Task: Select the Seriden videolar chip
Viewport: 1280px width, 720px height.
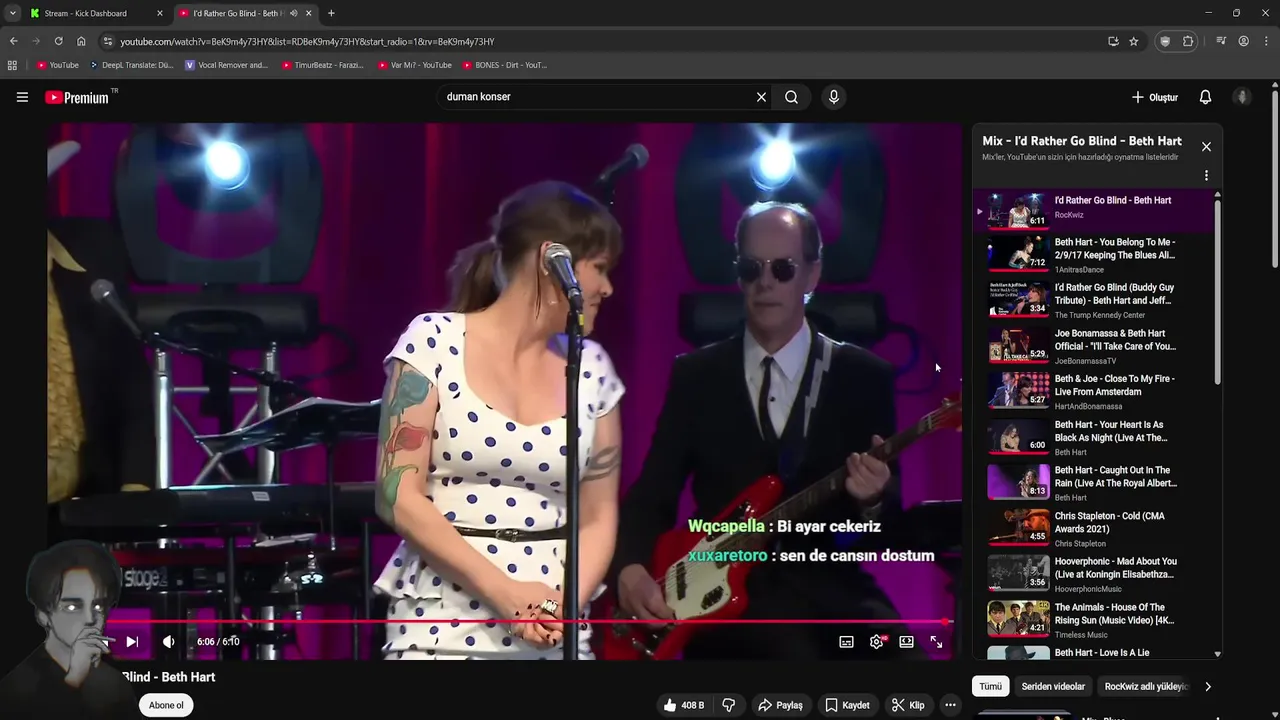Action: [1053, 686]
